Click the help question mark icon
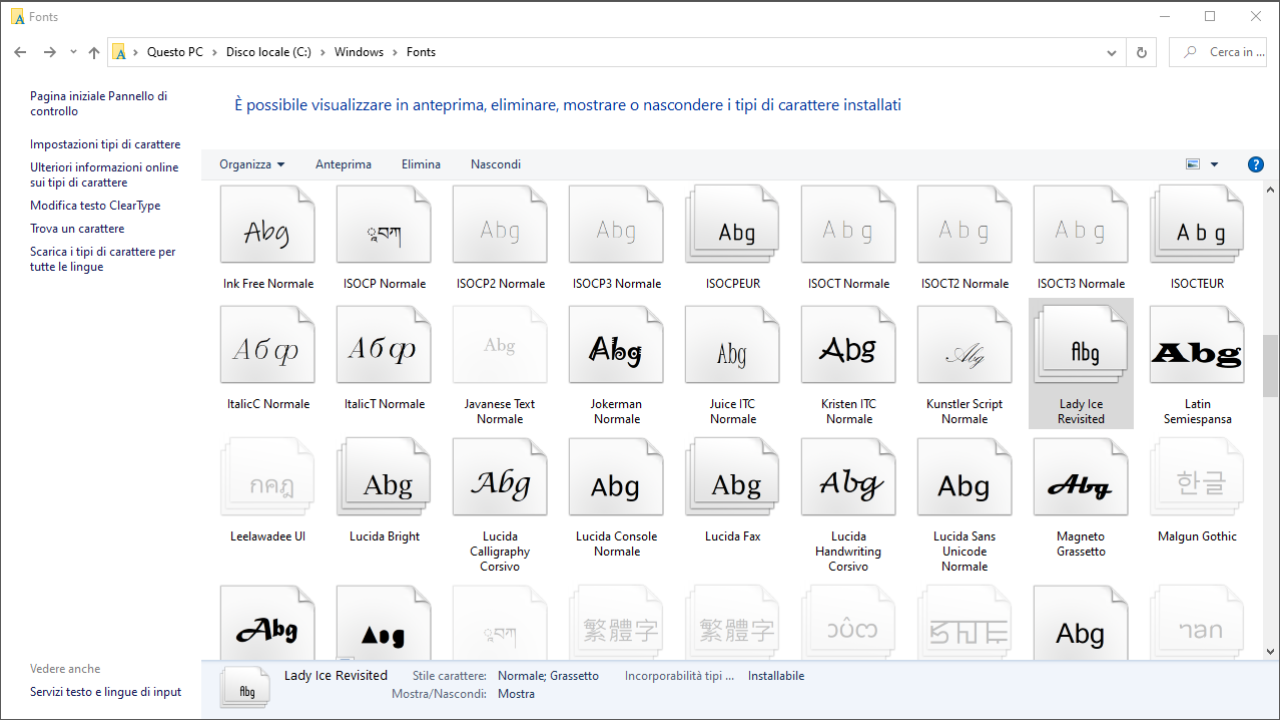 (x=1256, y=165)
